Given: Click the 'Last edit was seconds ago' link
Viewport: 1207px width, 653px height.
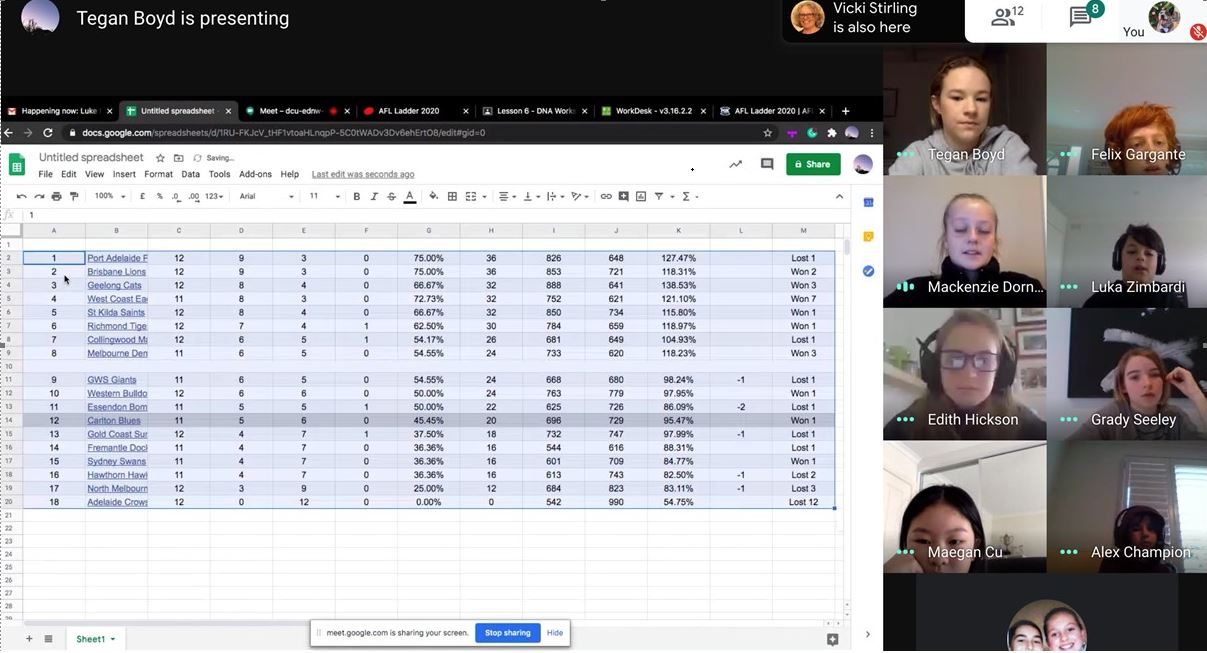Looking at the screenshot, I should coord(363,174).
